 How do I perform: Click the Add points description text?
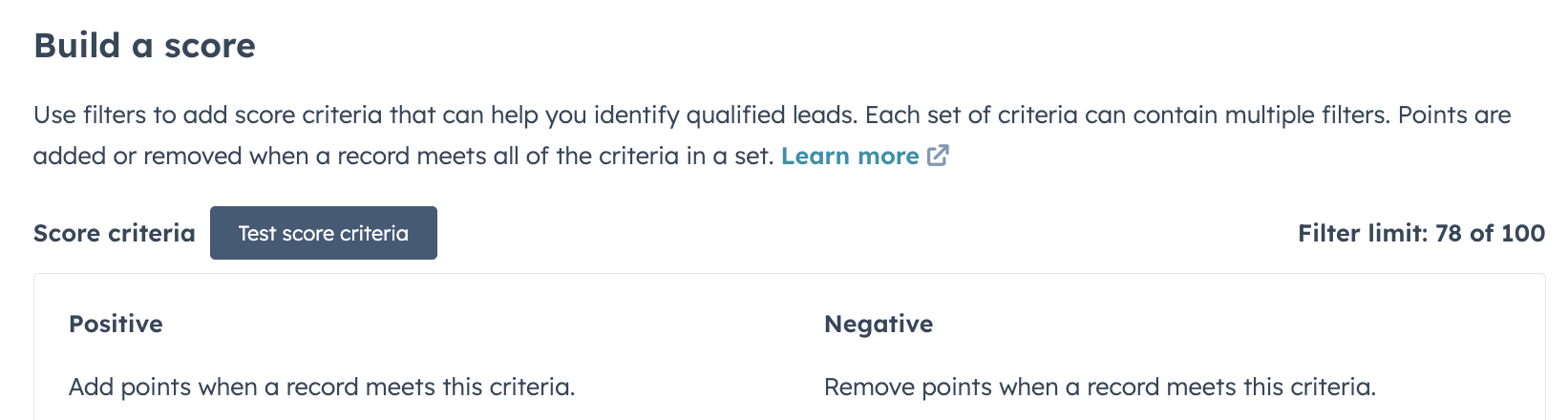pyautogui.click(x=321, y=387)
